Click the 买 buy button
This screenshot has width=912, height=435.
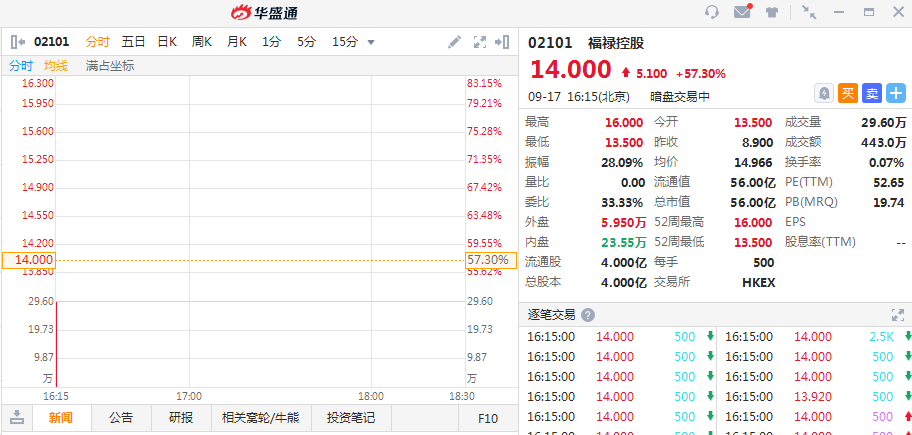click(x=848, y=94)
